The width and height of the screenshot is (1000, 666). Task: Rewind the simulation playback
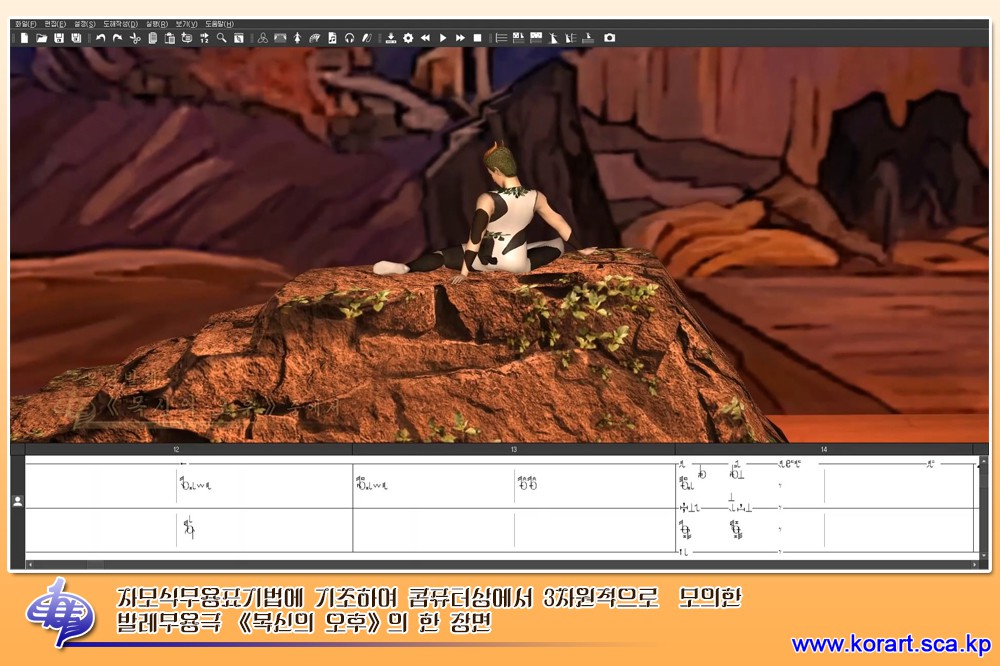[x=425, y=38]
